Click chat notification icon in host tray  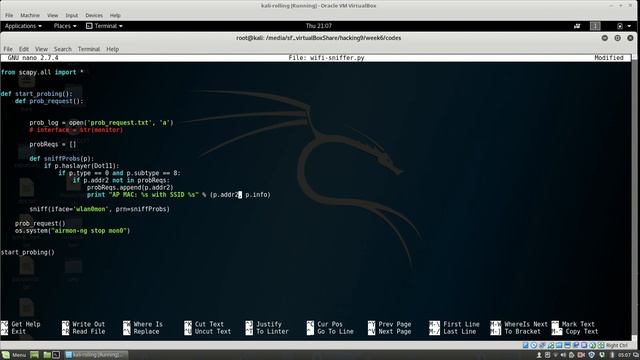coord(636,355)
